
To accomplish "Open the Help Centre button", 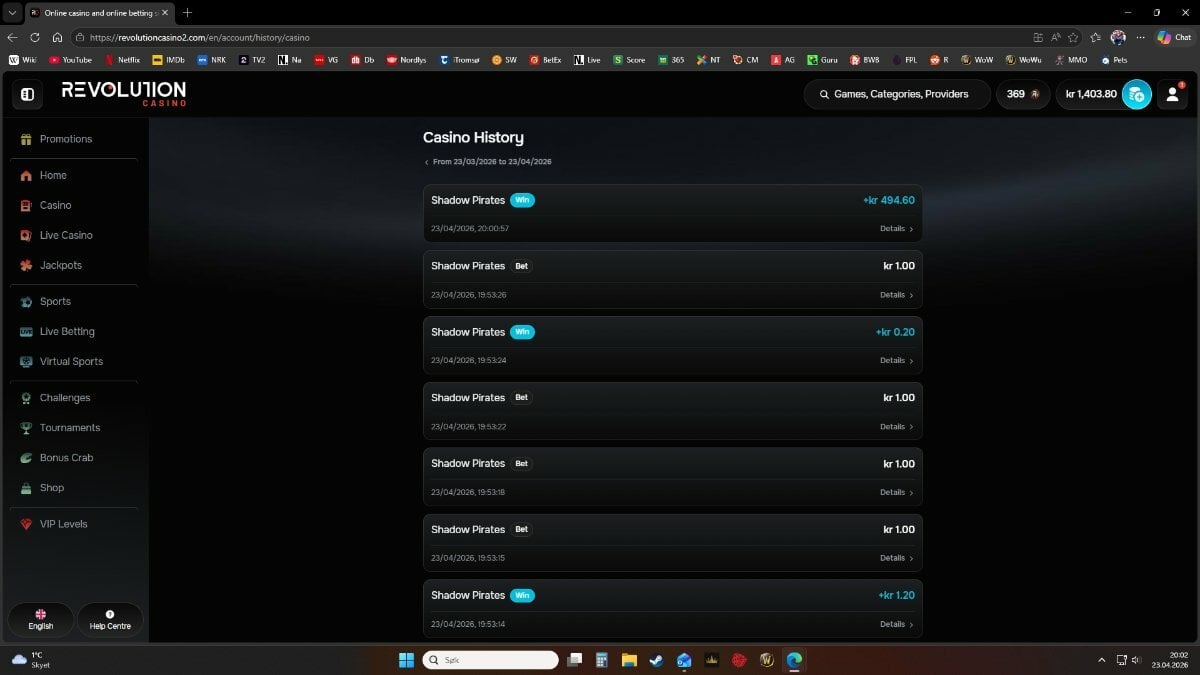I will [x=110, y=620].
